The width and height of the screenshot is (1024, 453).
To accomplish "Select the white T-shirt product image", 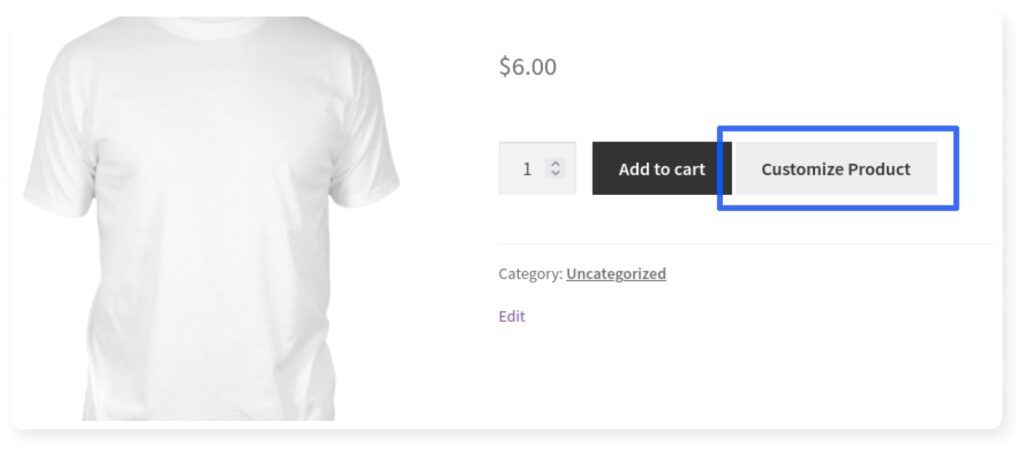I will (210, 220).
